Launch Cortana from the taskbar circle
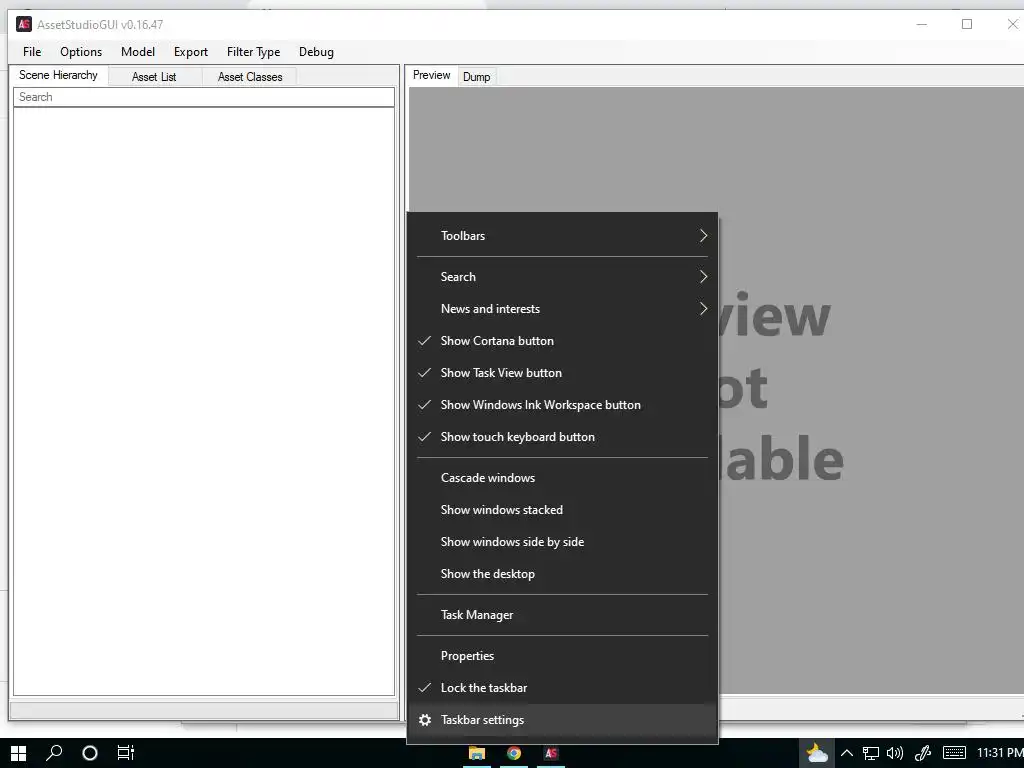1024x768 pixels. coord(90,753)
